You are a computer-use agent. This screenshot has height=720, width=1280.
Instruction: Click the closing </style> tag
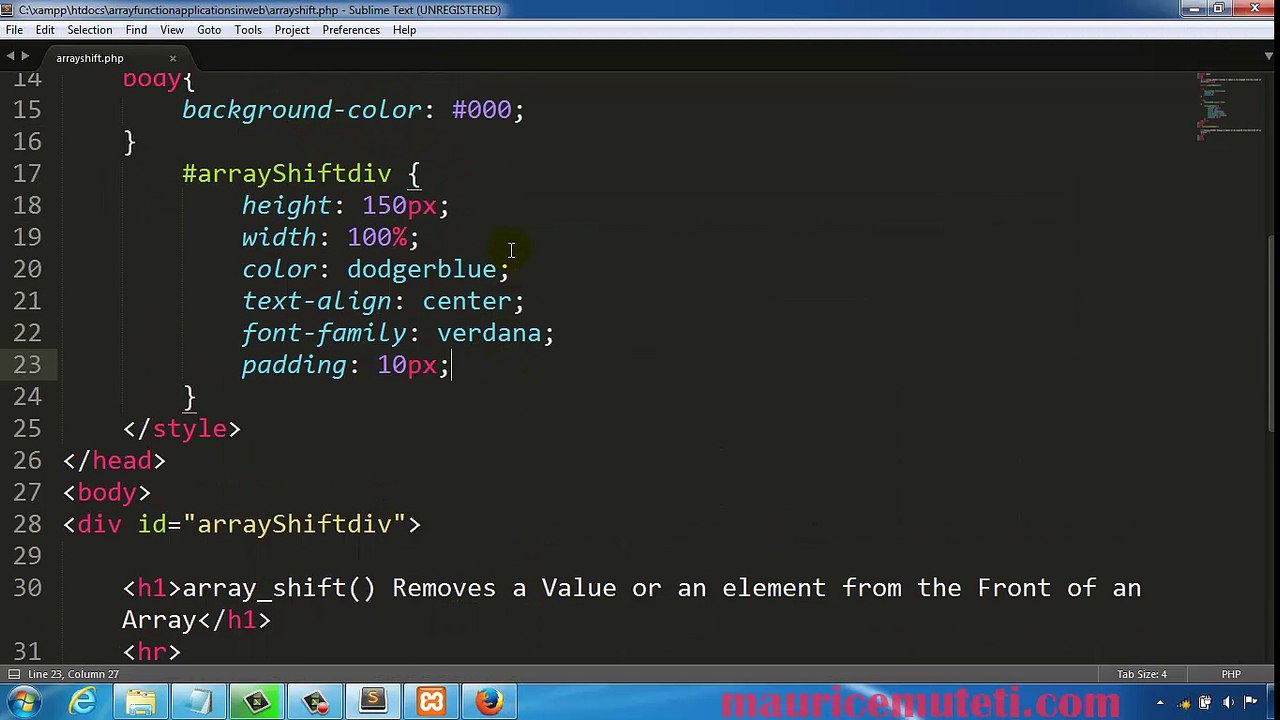pos(182,429)
